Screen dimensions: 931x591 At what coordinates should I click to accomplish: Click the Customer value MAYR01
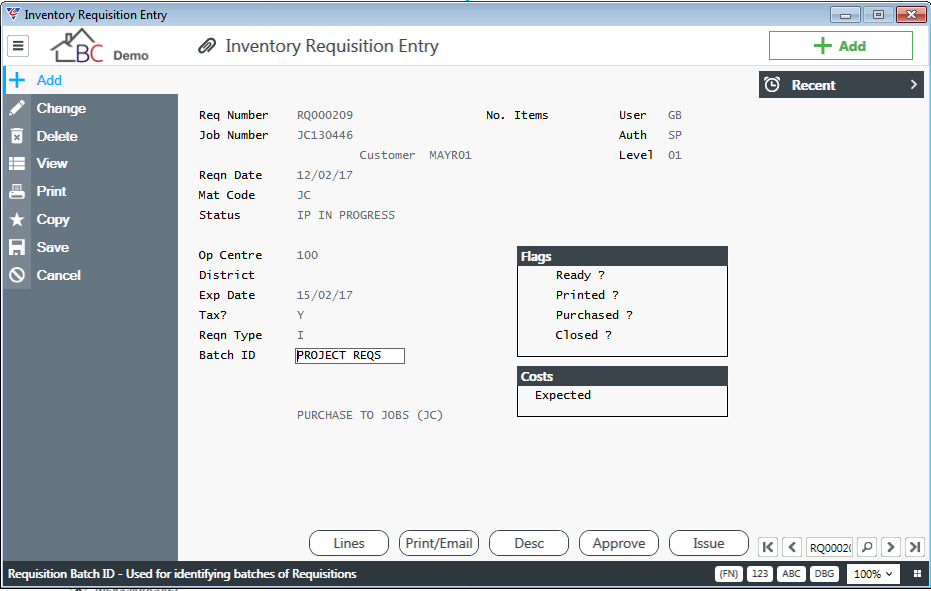450,155
